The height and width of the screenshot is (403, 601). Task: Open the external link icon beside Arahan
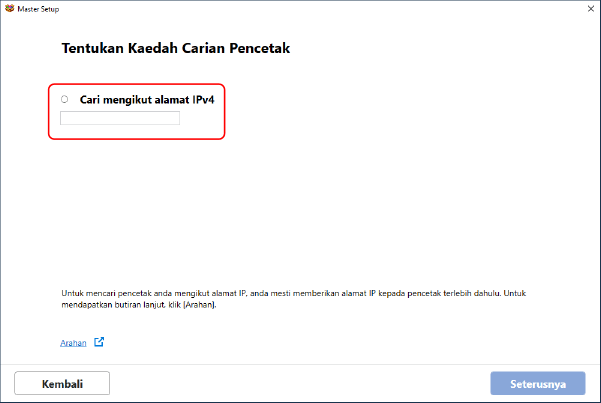click(99, 342)
